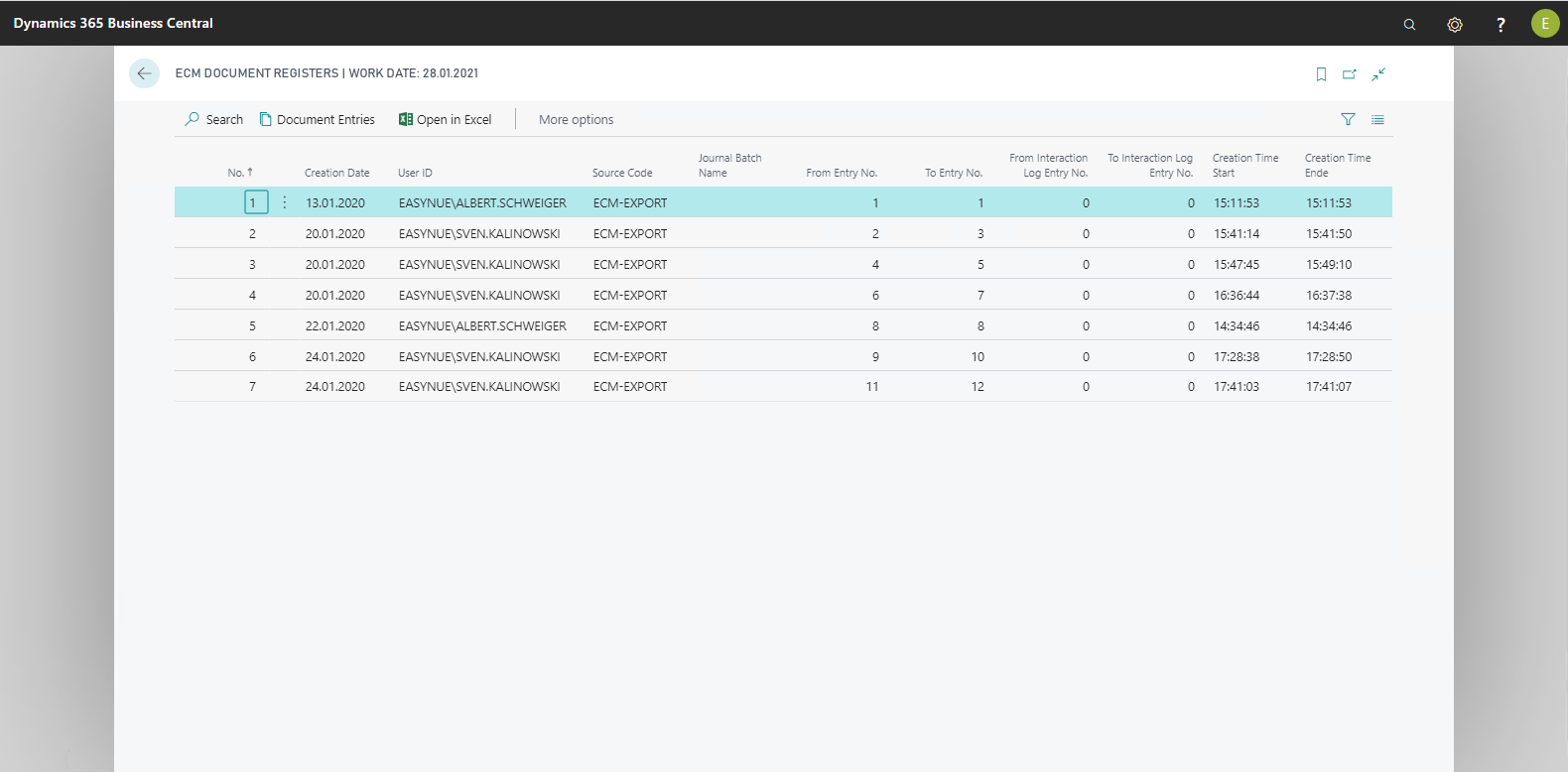Bookmark this page with bookmark icon

[x=1321, y=74]
